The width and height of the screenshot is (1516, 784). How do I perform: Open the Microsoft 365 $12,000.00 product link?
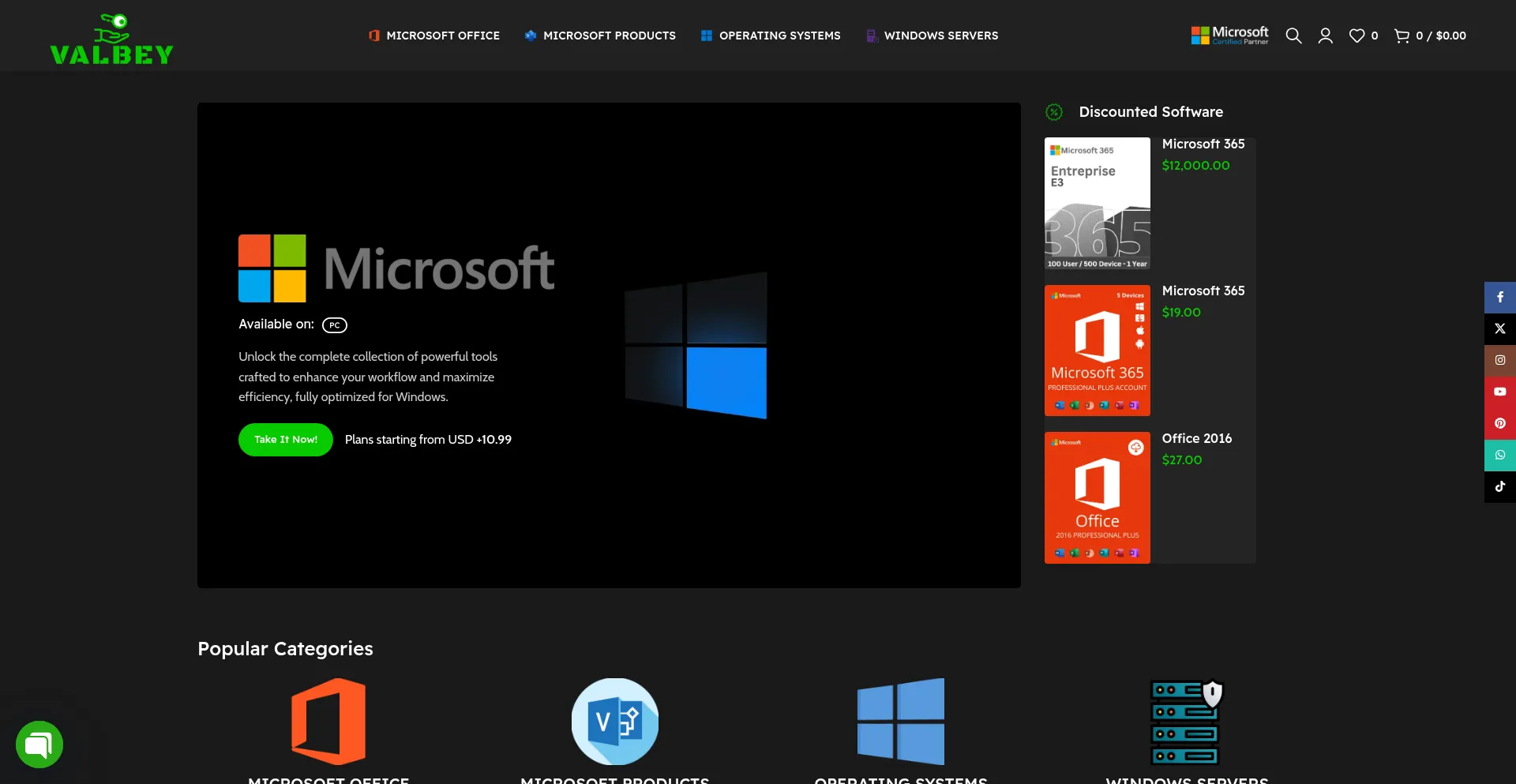pyautogui.click(x=1203, y=144)
